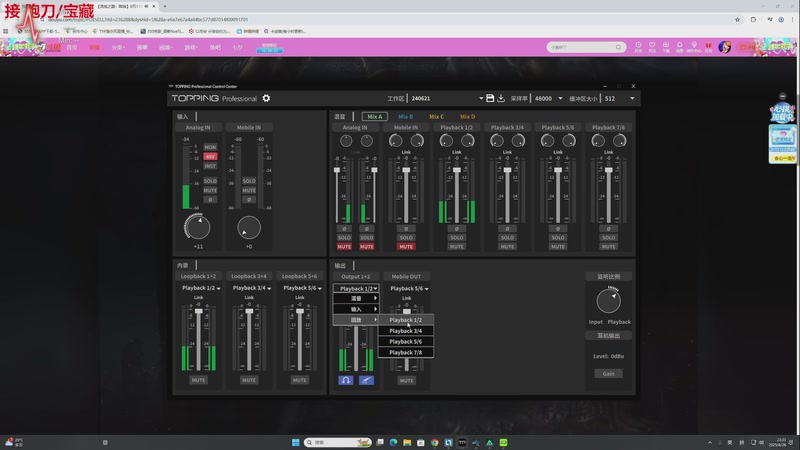Viewport: 800px width, 450px height.
Task: Switch to the Mix B tab
Action: (406, 117)
